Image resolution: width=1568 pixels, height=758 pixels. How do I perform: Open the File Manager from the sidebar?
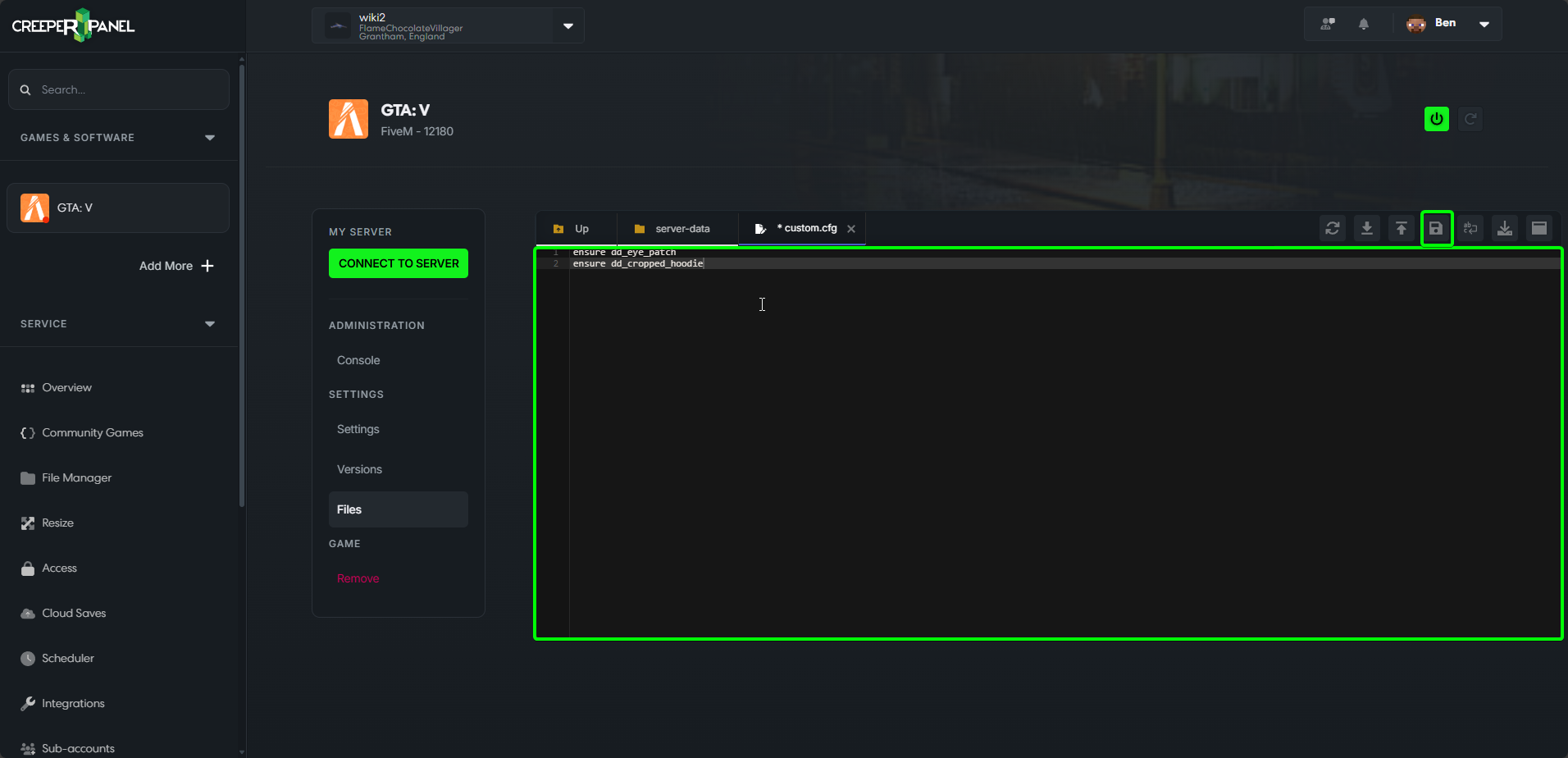76,477
